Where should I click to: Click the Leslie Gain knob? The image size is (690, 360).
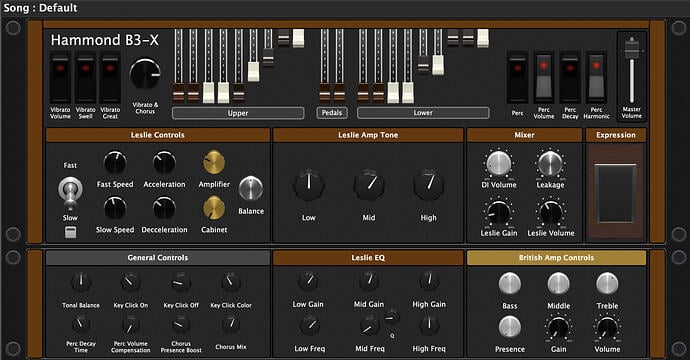pos(499,213)
